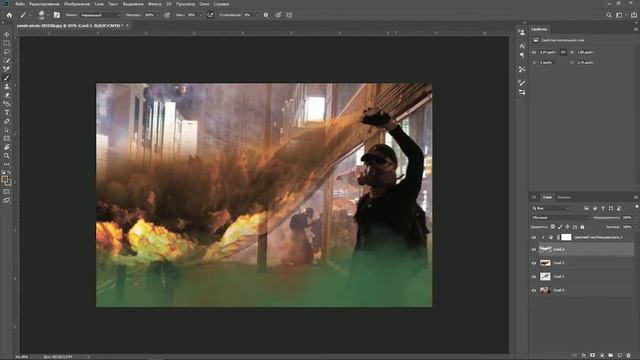Open the layer opacity slider arrow
The width and height of the screenshot is (640, 360).
(x=636, y=218)
